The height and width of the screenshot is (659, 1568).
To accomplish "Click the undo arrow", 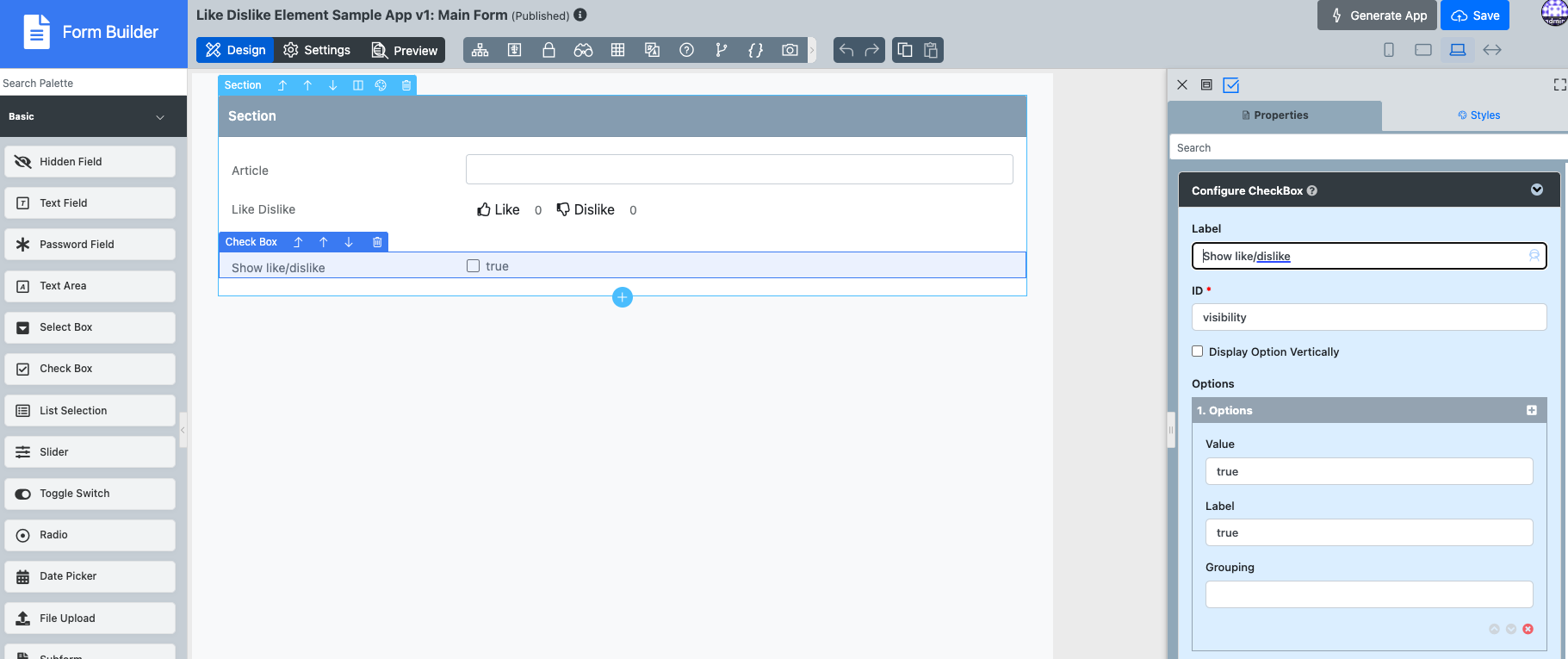I will pyautogui.click(x=846, y=50).
